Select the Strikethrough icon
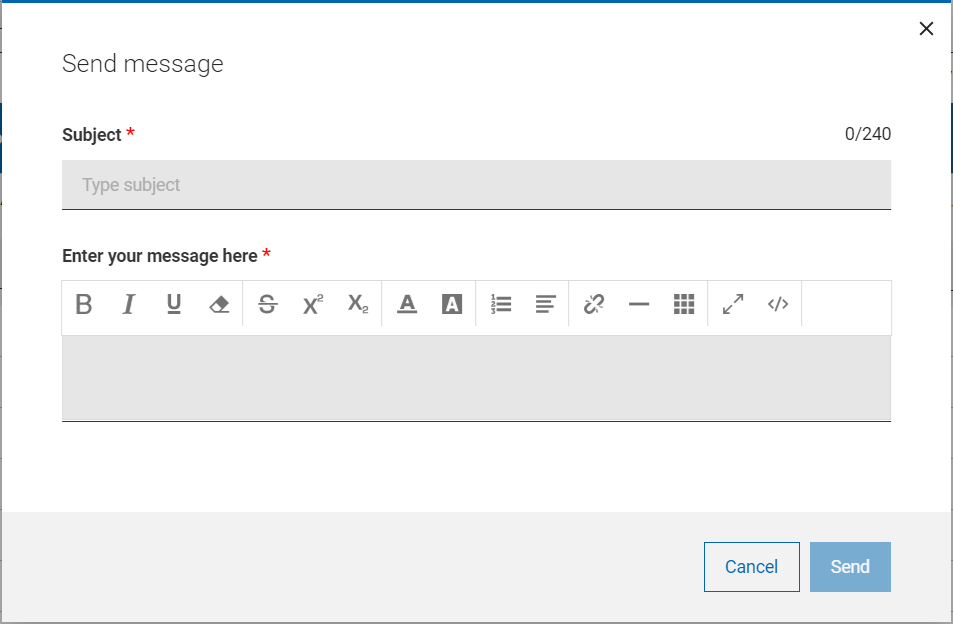 267,305
